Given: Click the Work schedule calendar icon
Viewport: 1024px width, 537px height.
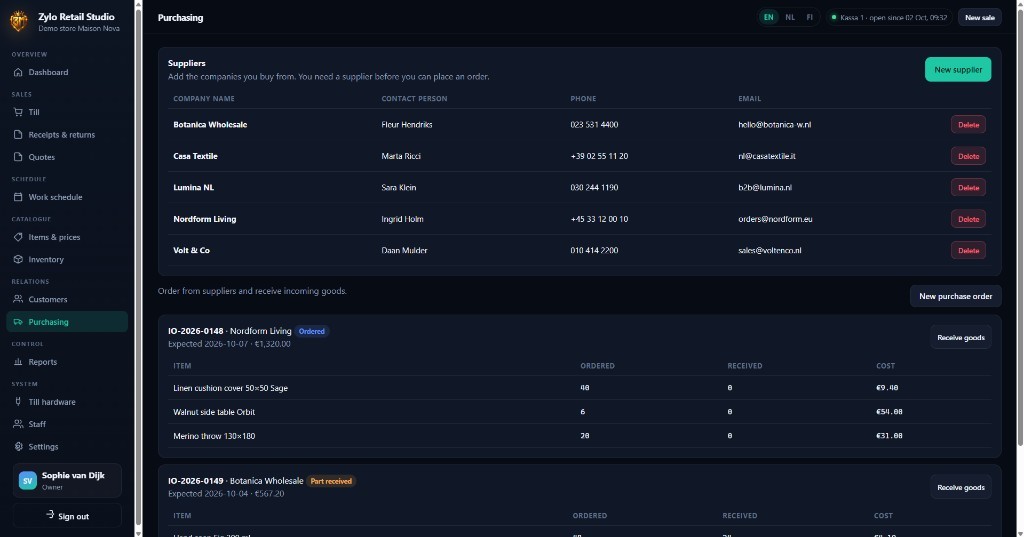Looking at the screenshot, I should click(x=18, y=197).
